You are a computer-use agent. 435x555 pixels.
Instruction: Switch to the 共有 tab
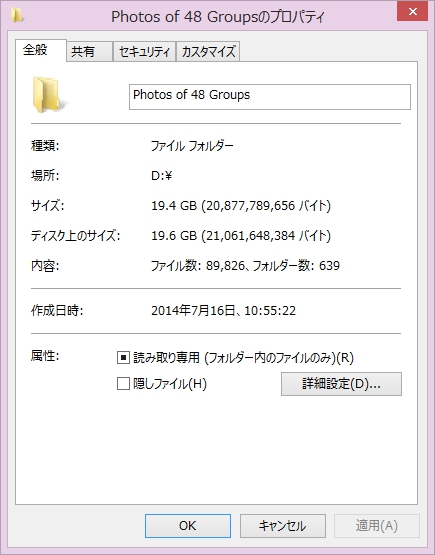pos(89,52)
